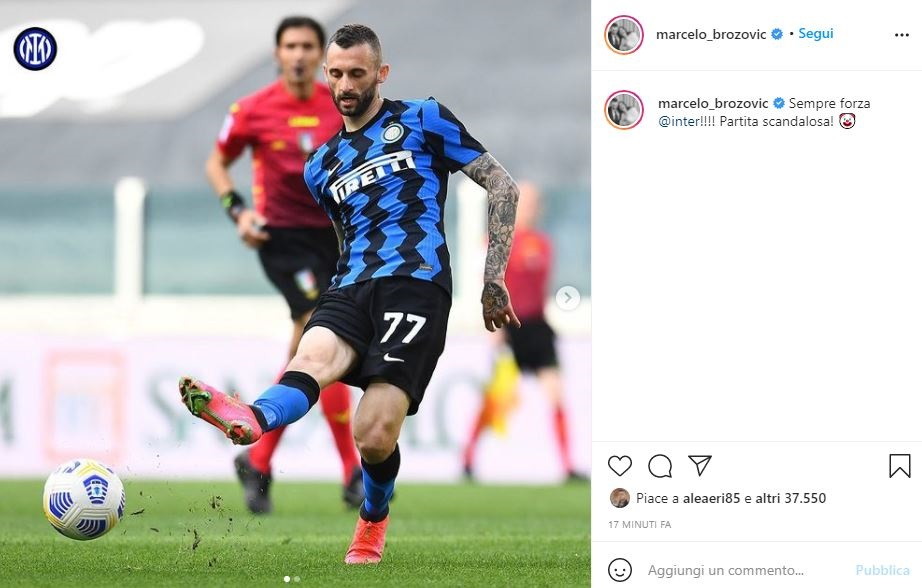Click the 17 MINUTI FA timestamp
This screenshot has height=588, width=922.
(x=639, y=524)
